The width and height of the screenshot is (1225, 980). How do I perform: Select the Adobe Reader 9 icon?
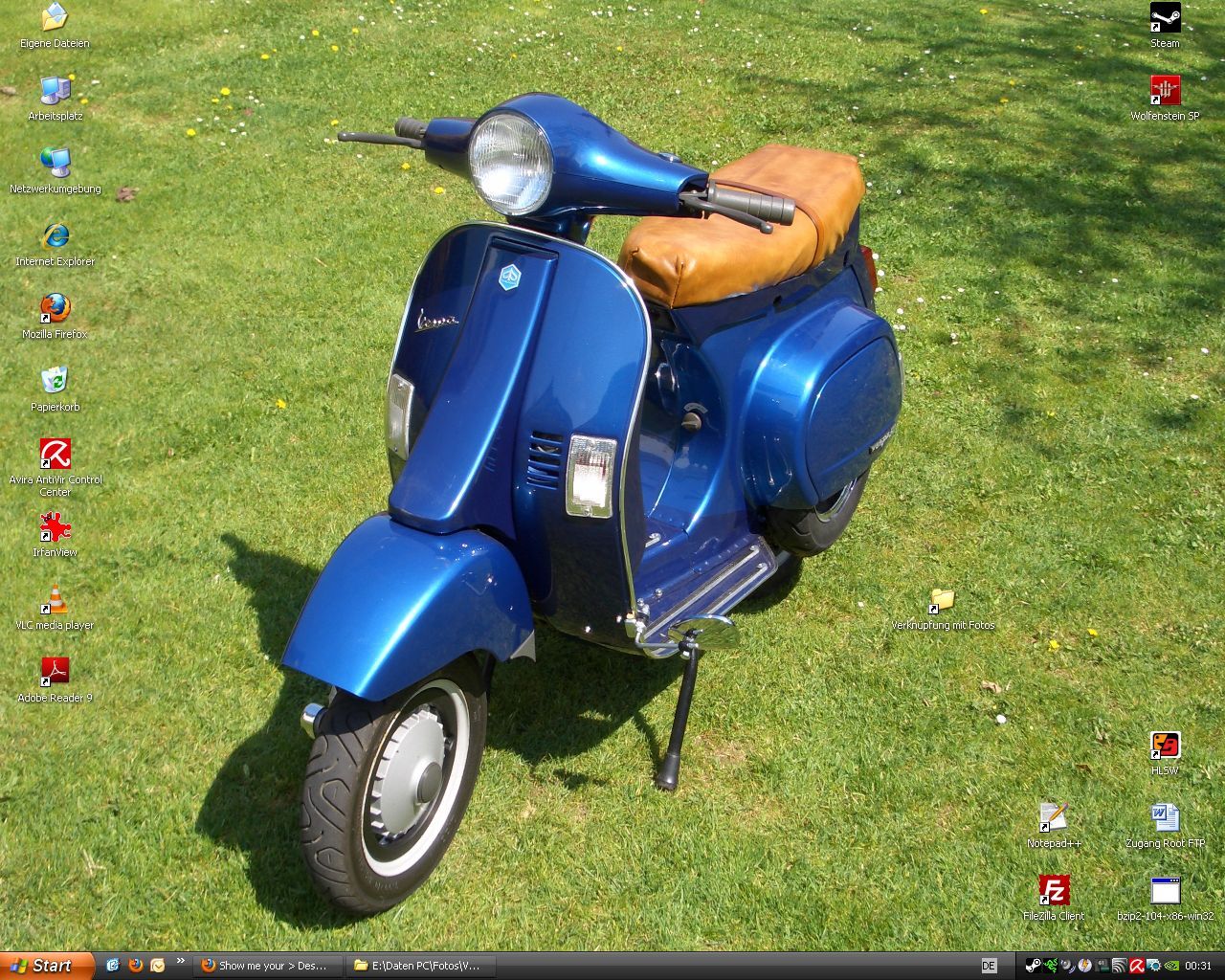[55, 673]
